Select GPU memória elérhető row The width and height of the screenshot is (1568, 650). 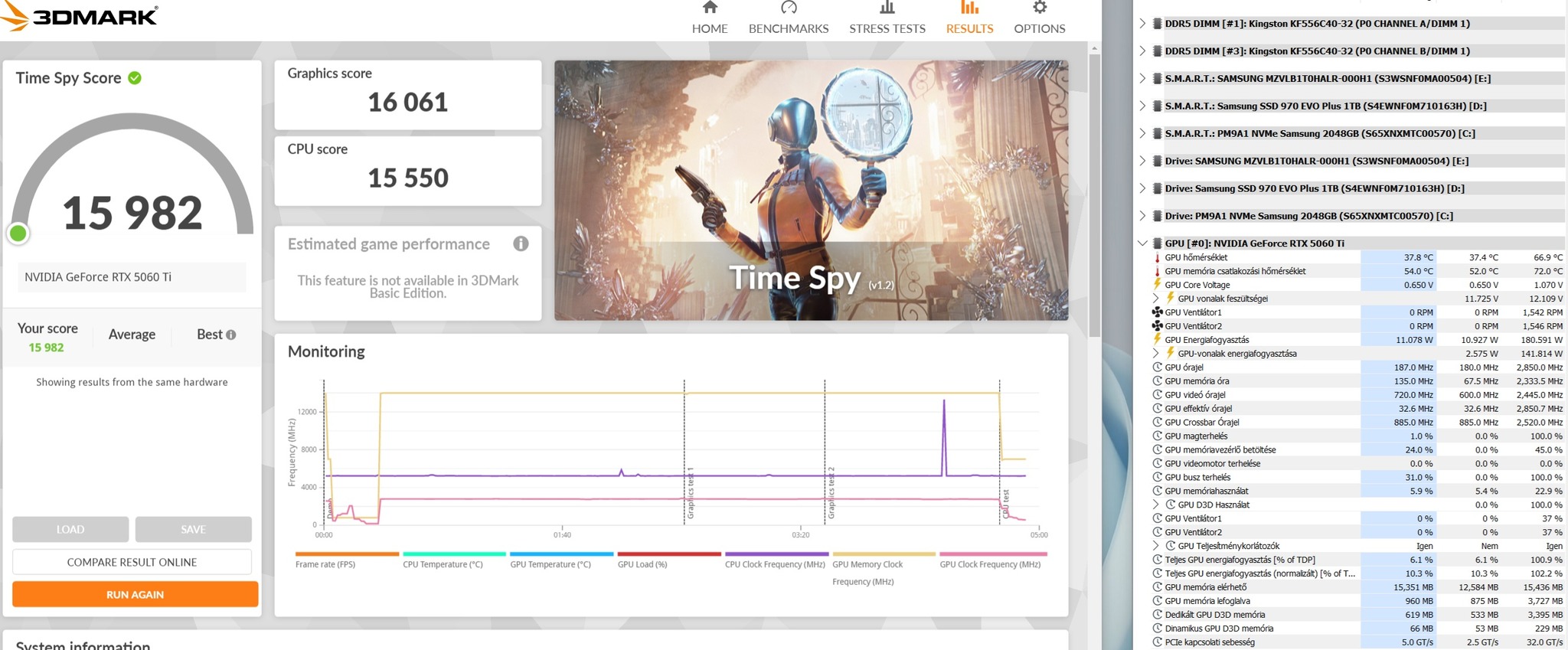click(1357, 587)
